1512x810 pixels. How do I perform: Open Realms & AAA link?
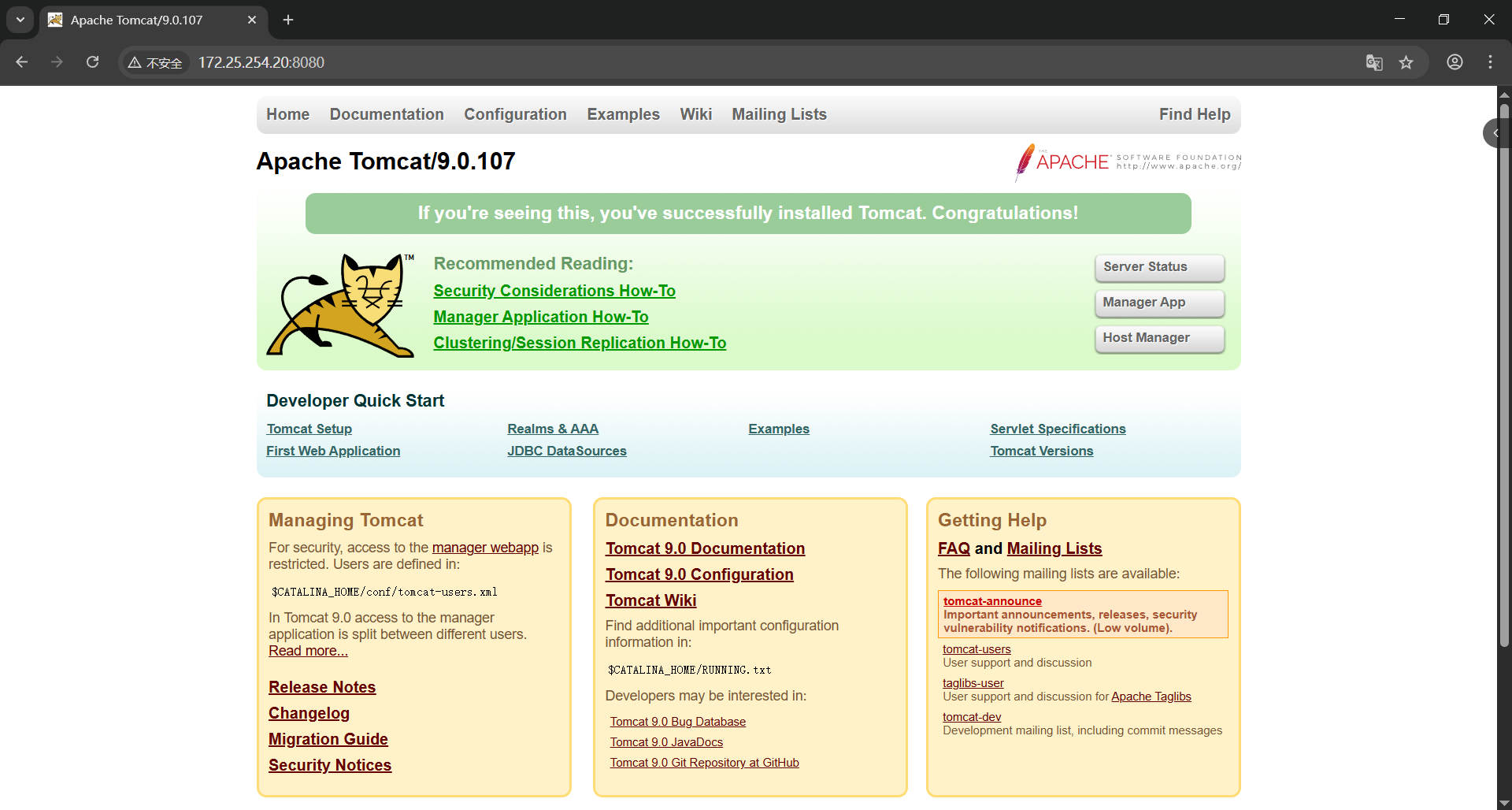[x=553, y=429]
